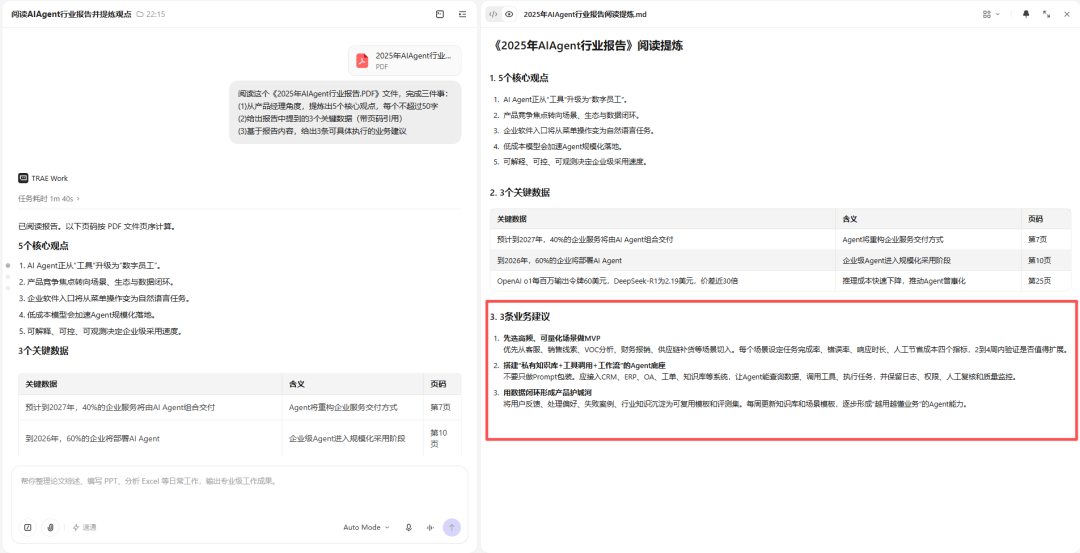Toggle the 速通 lightning mode

pyautogui.click(x=85, y=528)
